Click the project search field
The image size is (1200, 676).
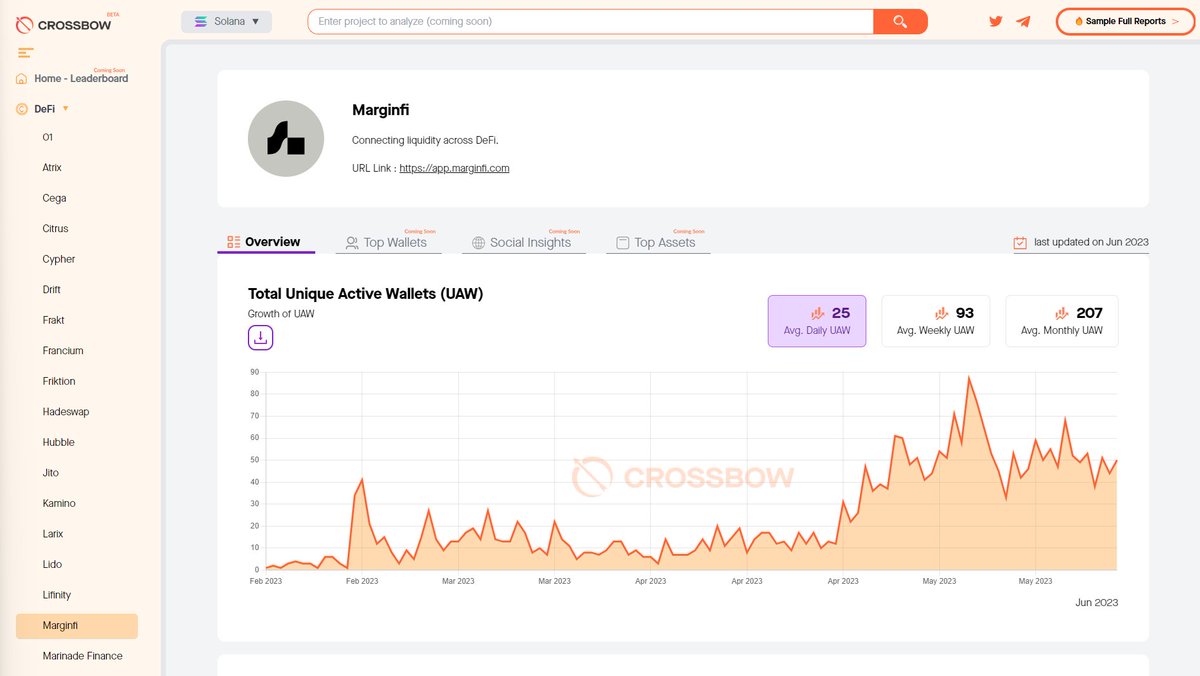tap(590, 21)
